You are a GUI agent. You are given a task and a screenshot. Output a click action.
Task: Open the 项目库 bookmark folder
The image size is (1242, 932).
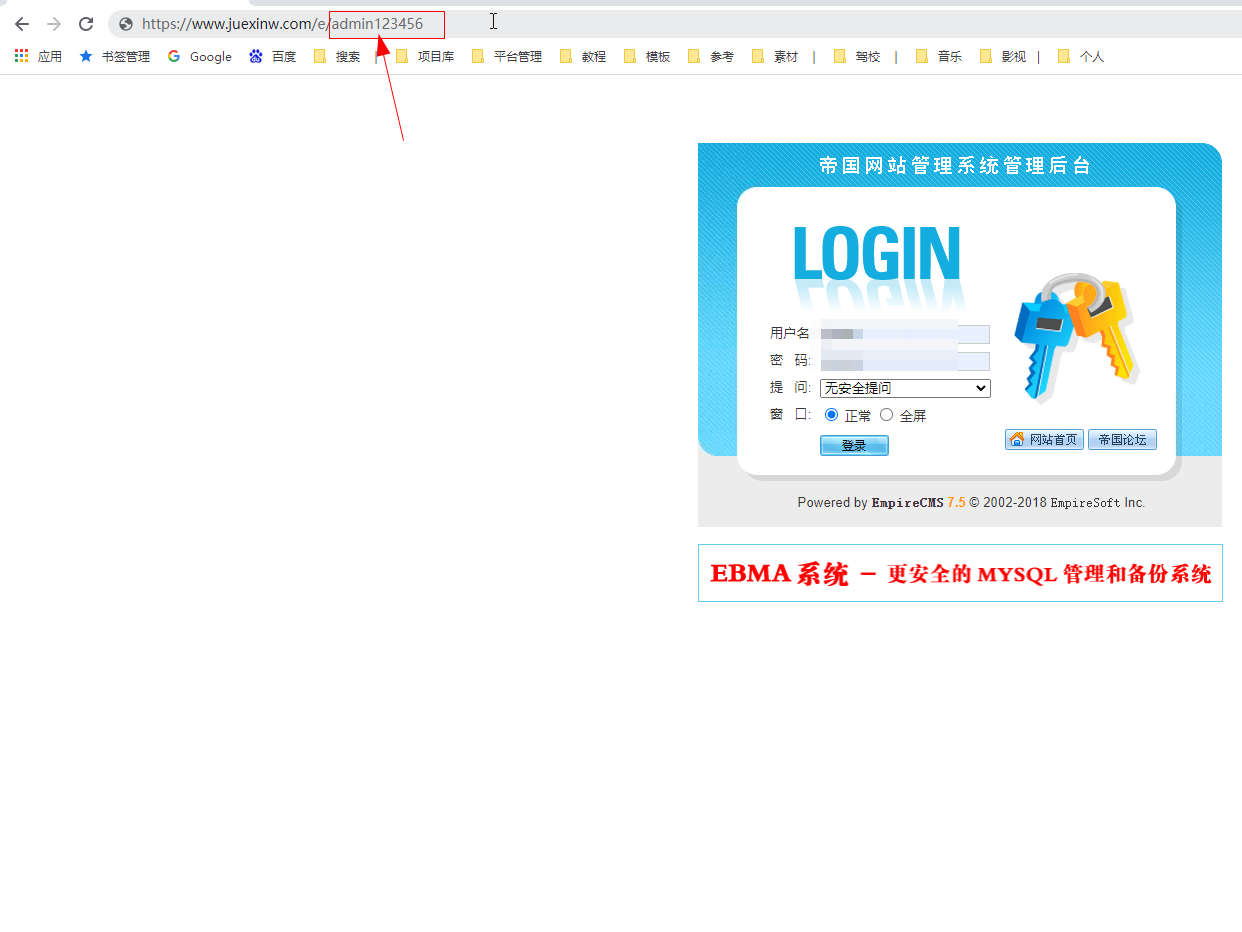pyautogui.click(x=425, y=57)
